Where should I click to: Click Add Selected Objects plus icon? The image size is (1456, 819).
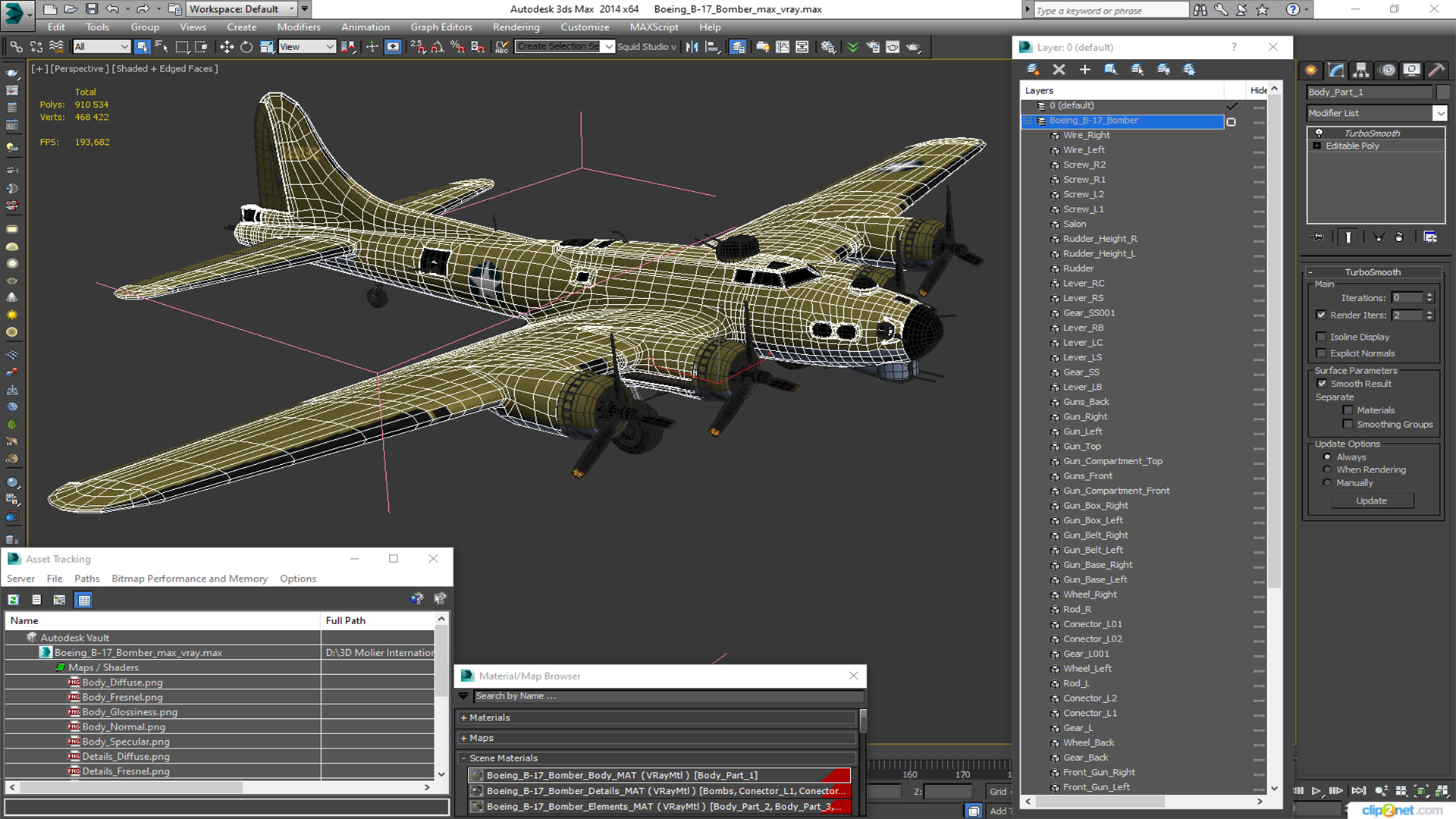1085,69
